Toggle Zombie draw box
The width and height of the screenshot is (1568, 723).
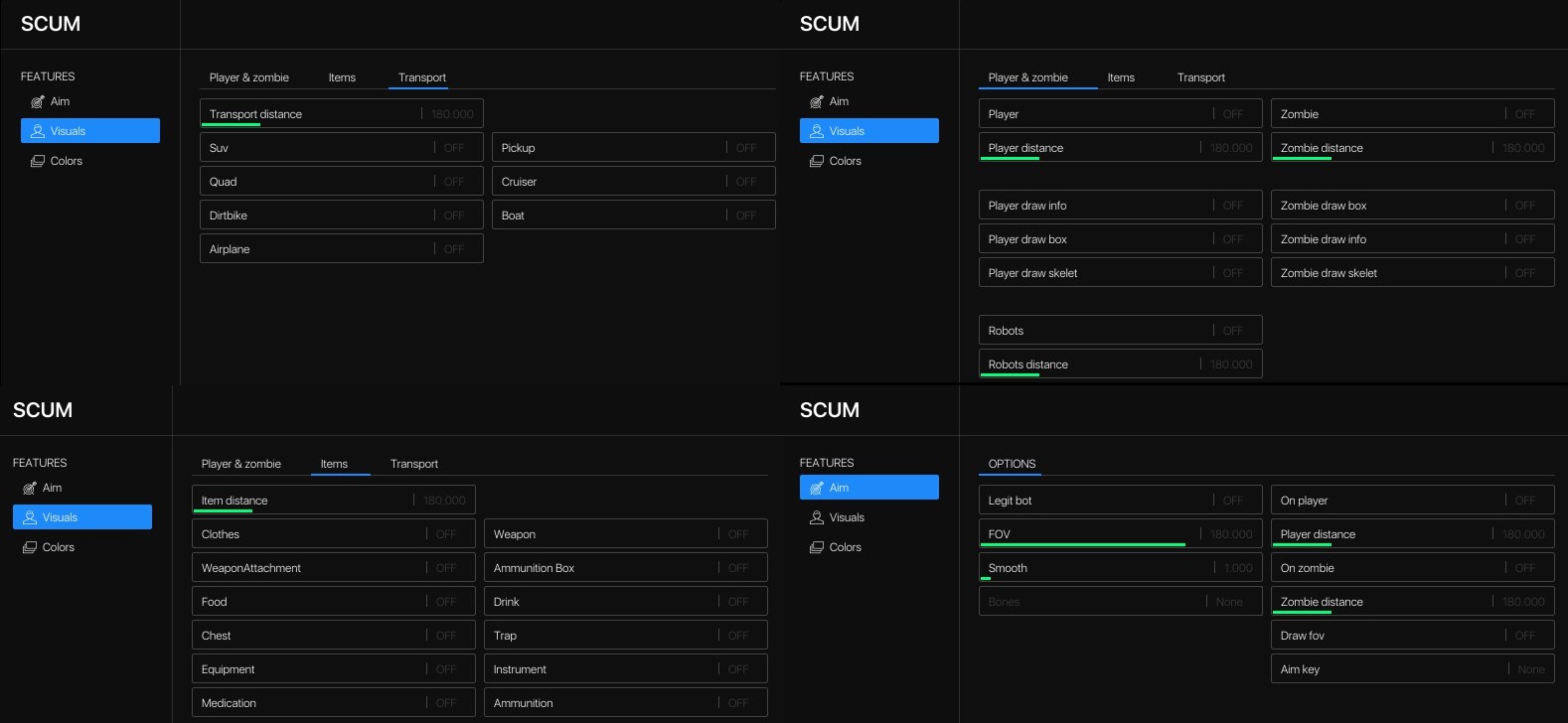click(1413, 206)
